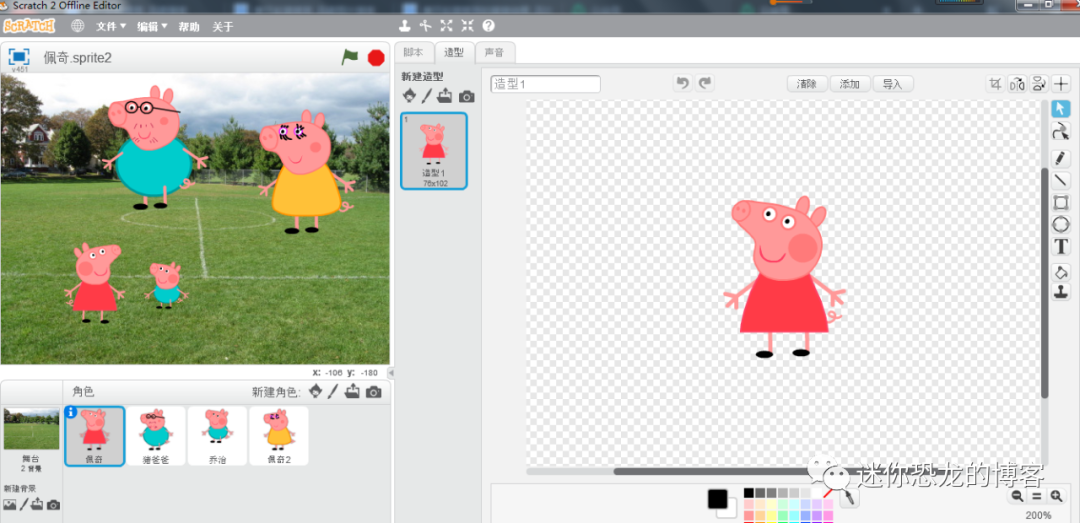Image resolution: width=1080 pixels, height=523 pixels.
Task: Open the 文件 menu
Action: 111,27
